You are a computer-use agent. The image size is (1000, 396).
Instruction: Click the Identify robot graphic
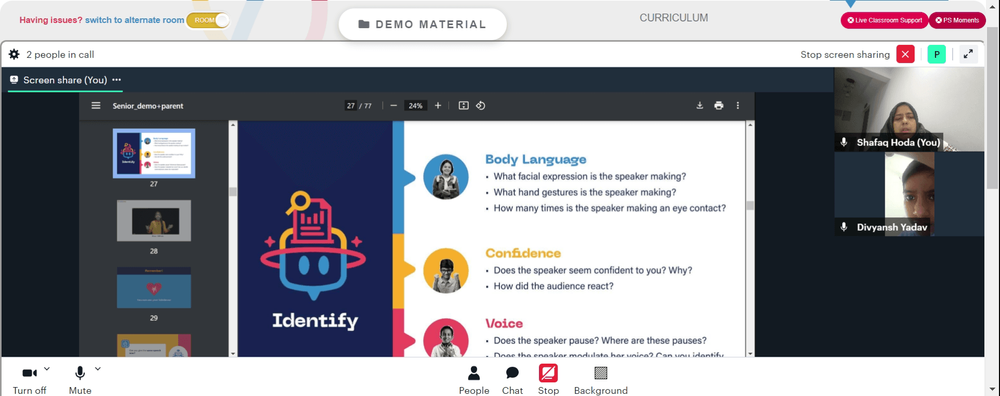(x=313, y=246)
